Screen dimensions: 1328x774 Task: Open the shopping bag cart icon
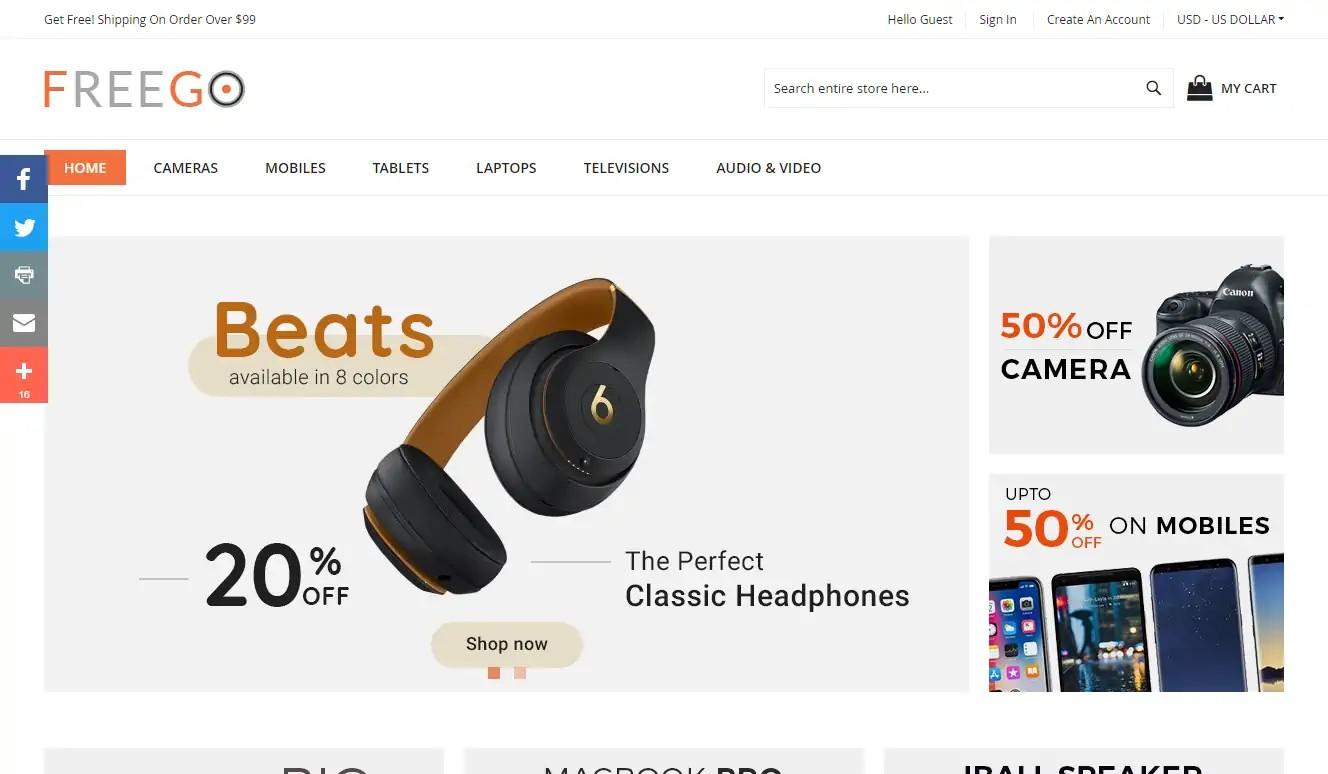point(1199,88)
